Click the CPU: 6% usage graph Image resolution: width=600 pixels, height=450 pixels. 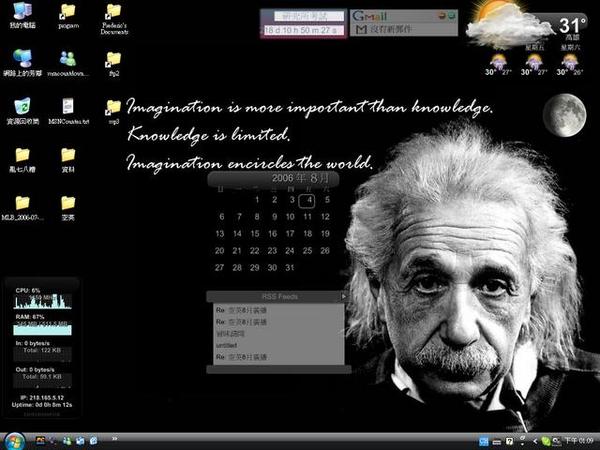click(42, 301)
